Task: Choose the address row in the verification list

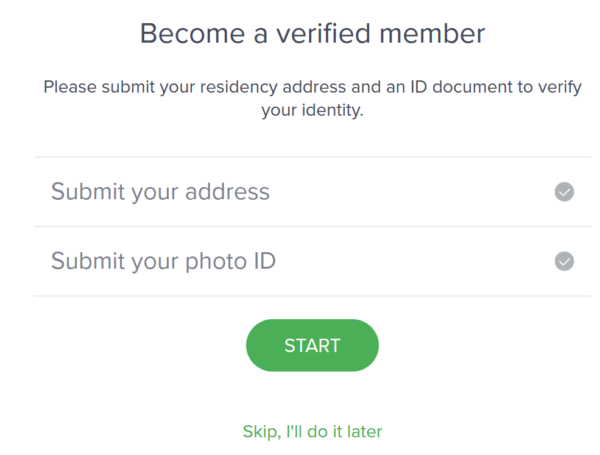Action: point(313,192)
